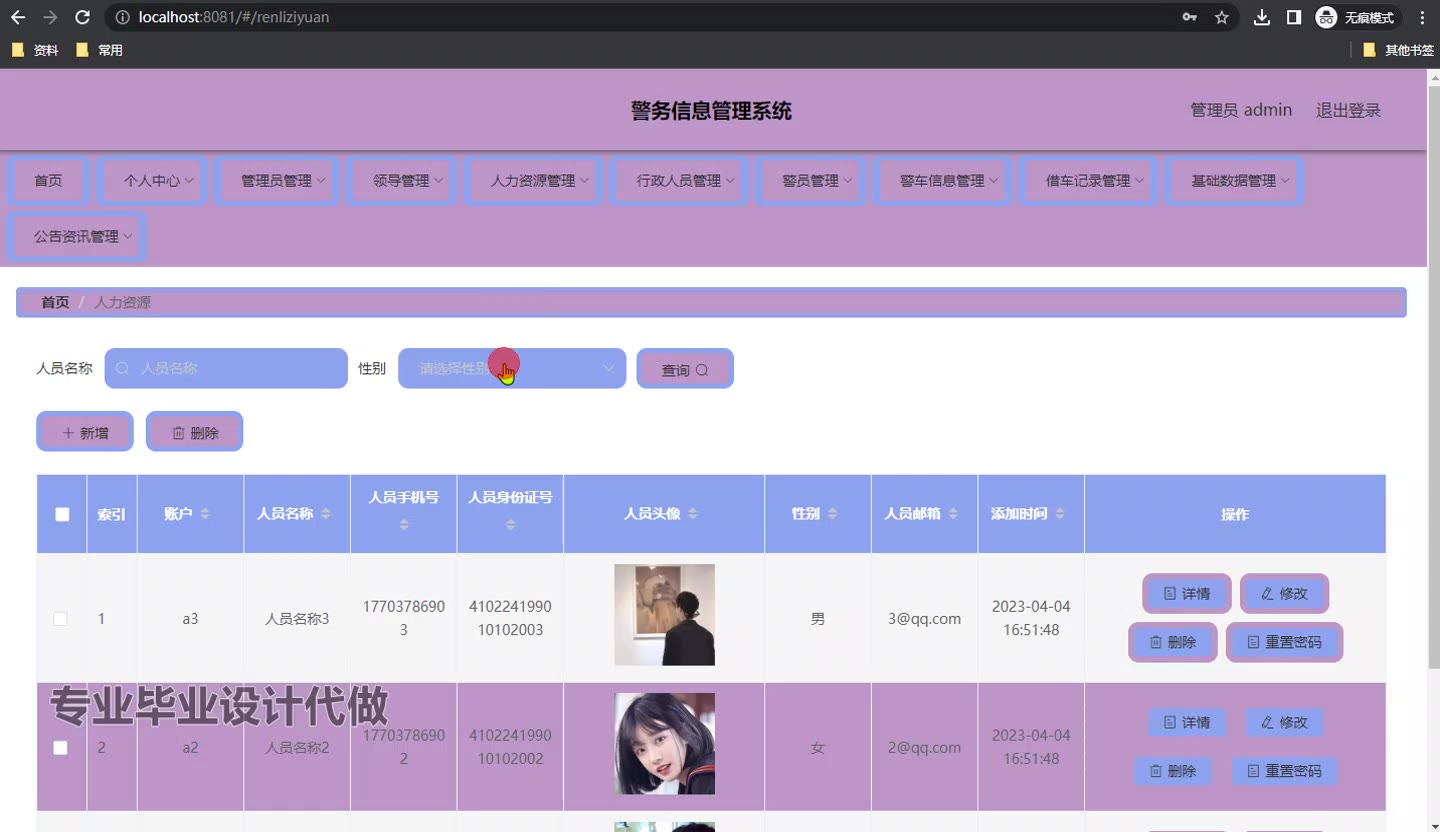Expand the 管理员管理 menu
This screenshot has width=1440, height=832.
click(x=277, y=181)
